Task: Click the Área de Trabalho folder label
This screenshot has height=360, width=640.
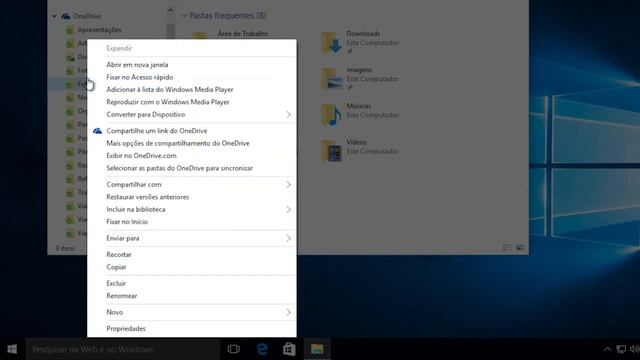Action: pos(243,33)
